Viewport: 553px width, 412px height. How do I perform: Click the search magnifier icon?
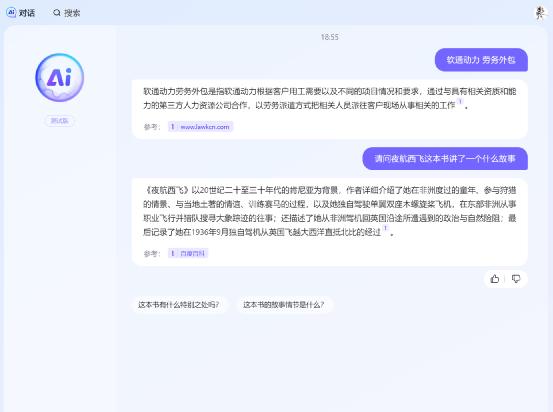(56, 13)
